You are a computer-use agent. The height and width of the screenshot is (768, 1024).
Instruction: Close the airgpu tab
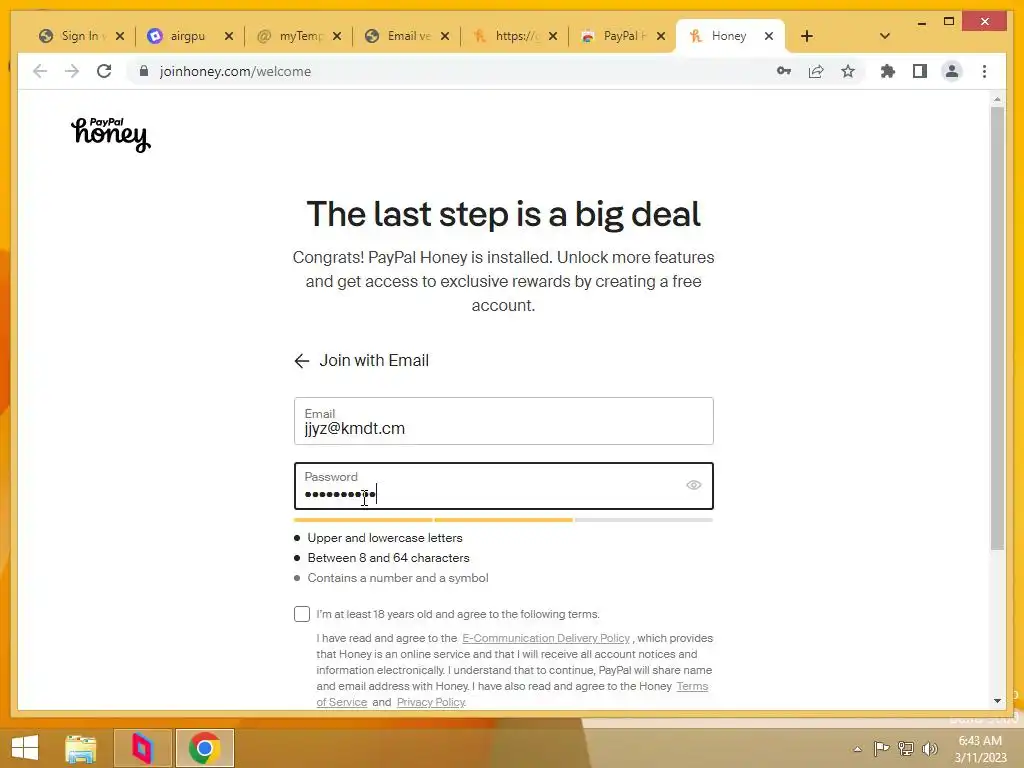[x=229, y=36]
